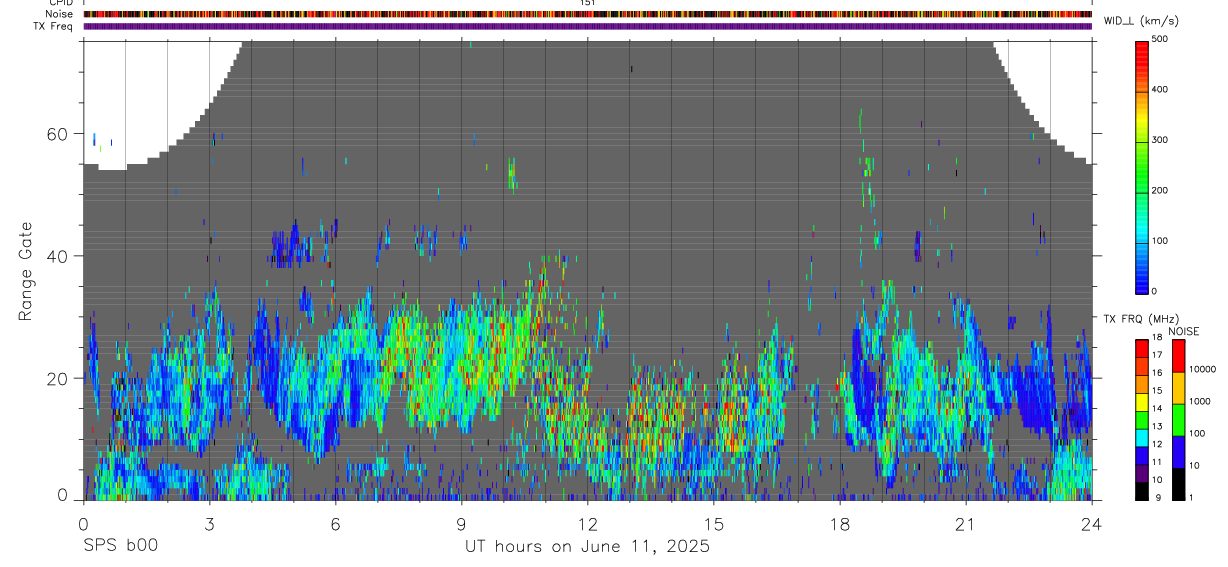Click the 12 tick on the UT hours axis
This screenshot has width=1228, height=567.
click(587, 524)
